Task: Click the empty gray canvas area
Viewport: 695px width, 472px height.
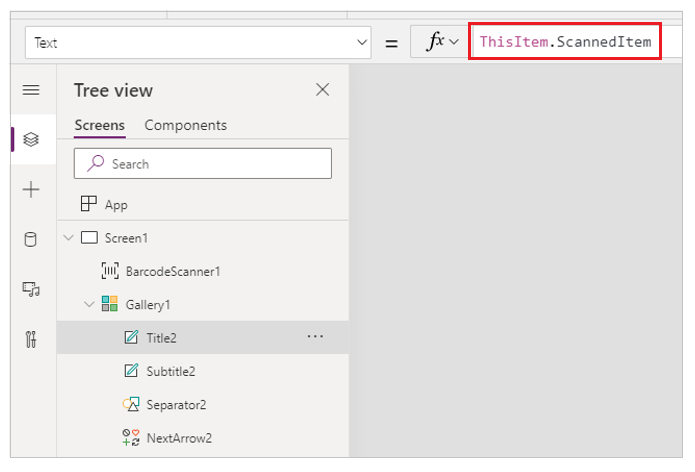Action: click(515, 261)
